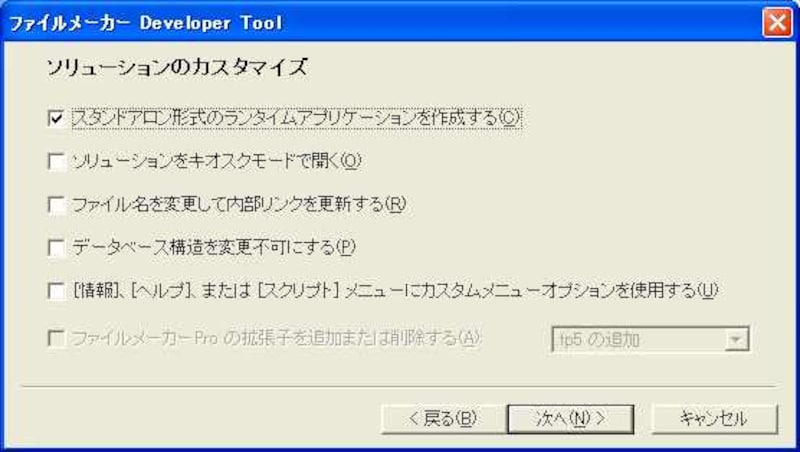Click the [情報]、[ヘルプ]、[スクリプト] menu option label
Screen dimensions: 800x452
395,291
